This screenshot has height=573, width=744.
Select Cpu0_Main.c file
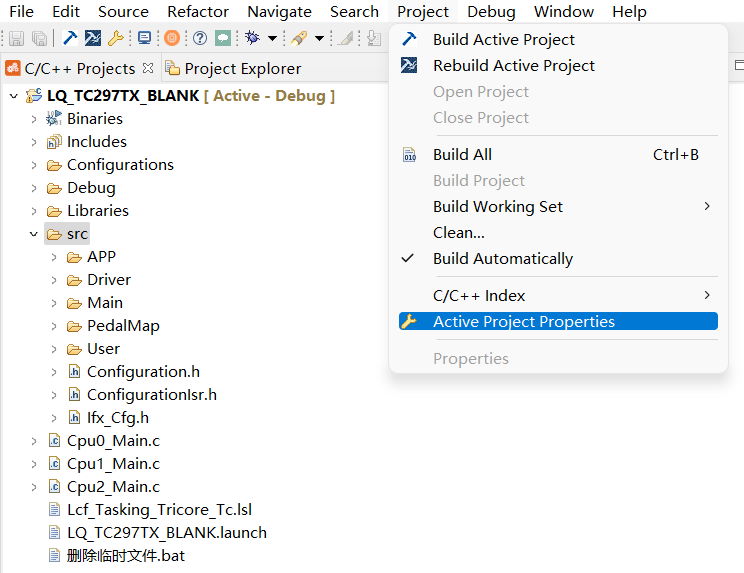point(113,441)
